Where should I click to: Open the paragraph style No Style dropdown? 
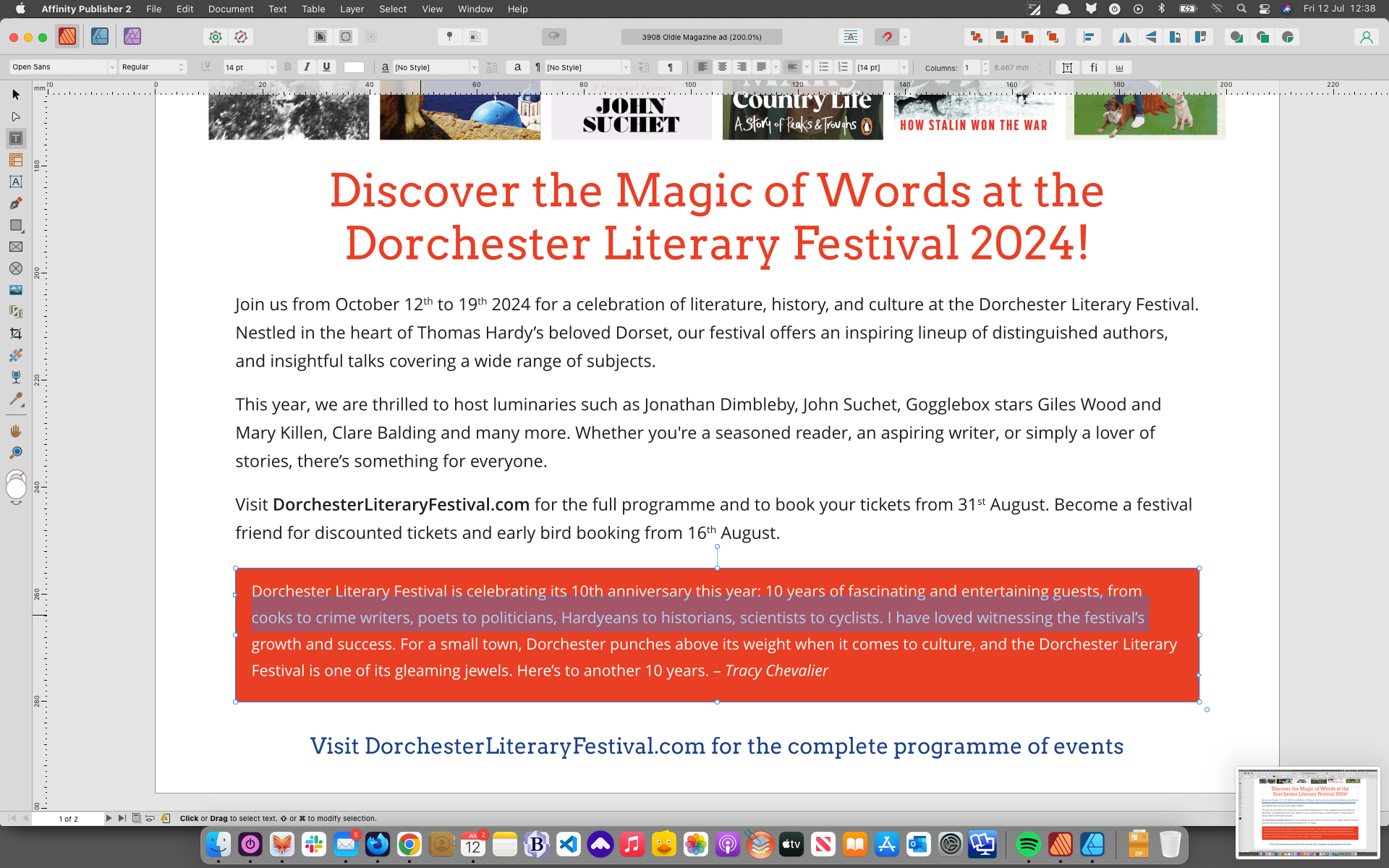(x=626, y=67)
